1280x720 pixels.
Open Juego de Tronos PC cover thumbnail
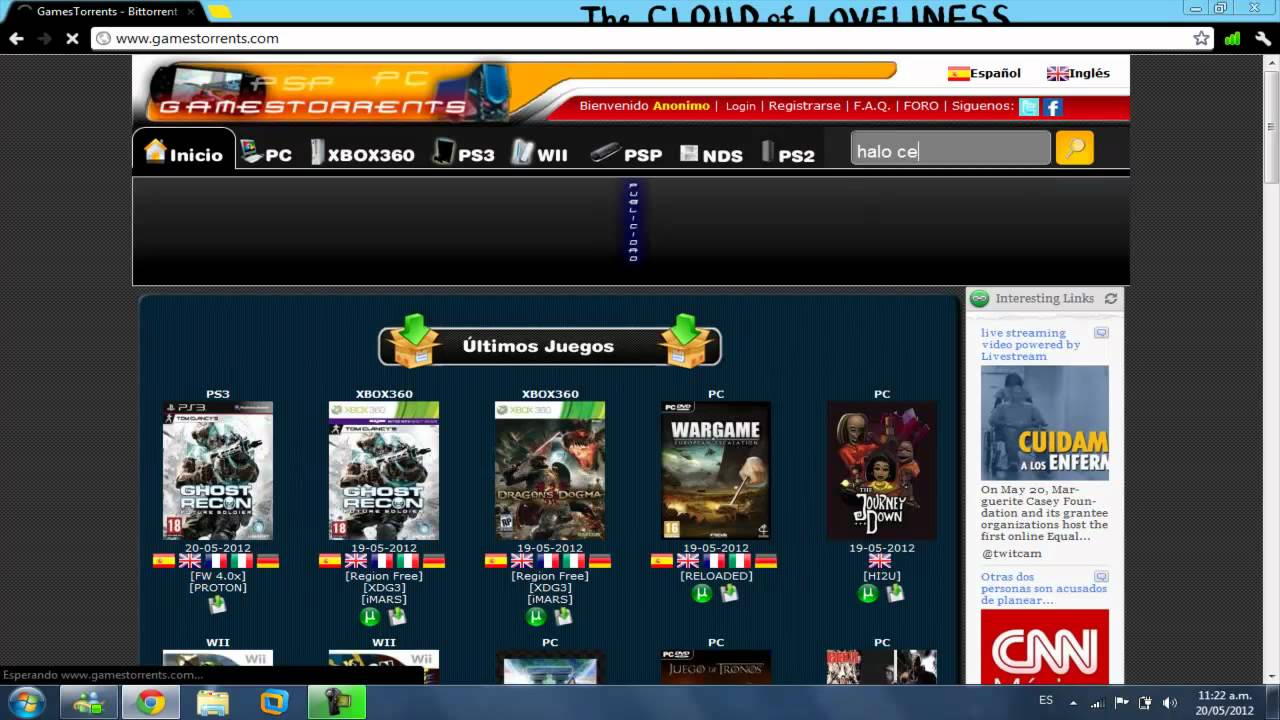click(715, 667)
